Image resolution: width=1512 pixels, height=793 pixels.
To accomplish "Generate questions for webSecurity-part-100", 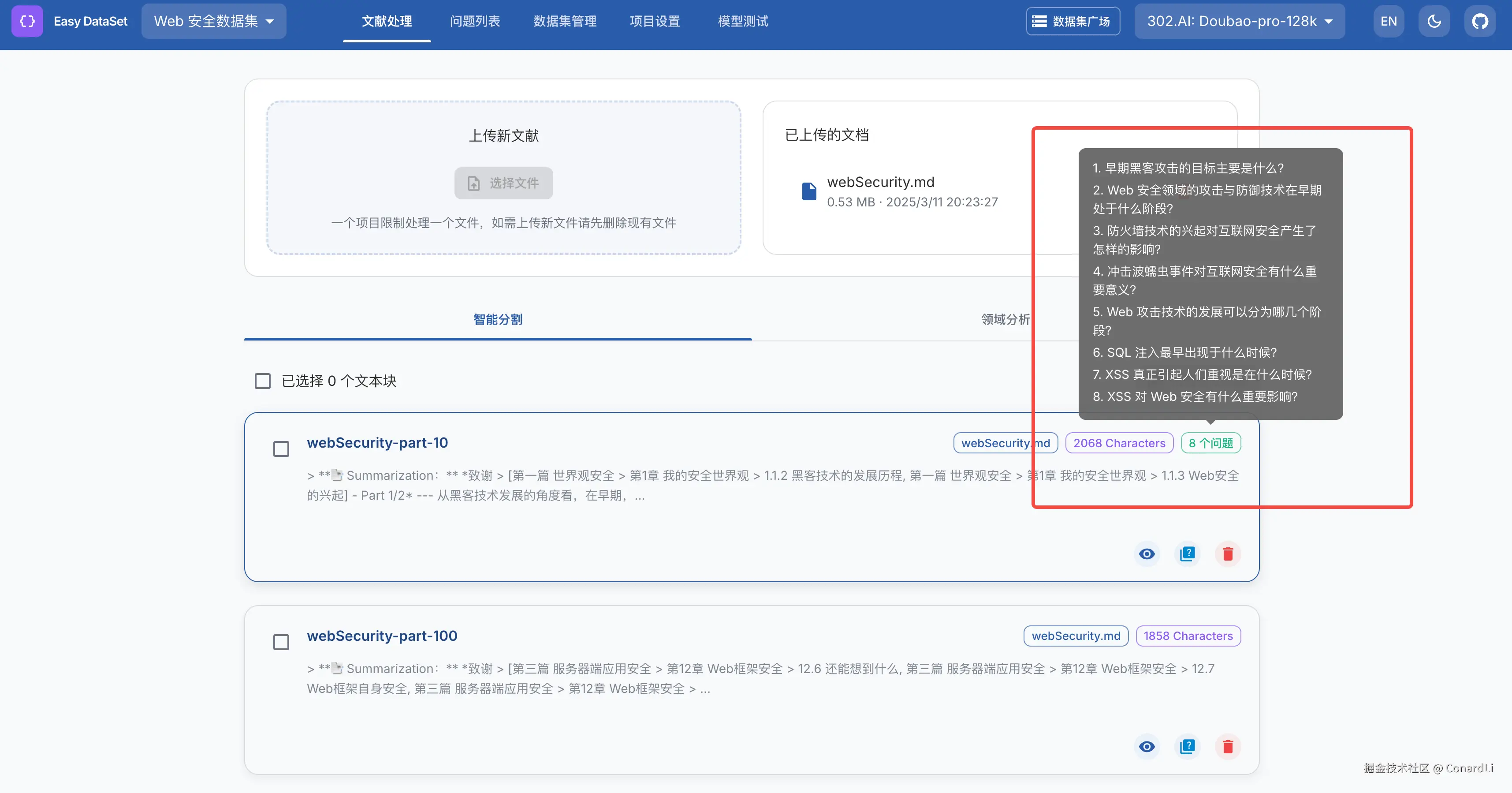I will point(1188,746).
